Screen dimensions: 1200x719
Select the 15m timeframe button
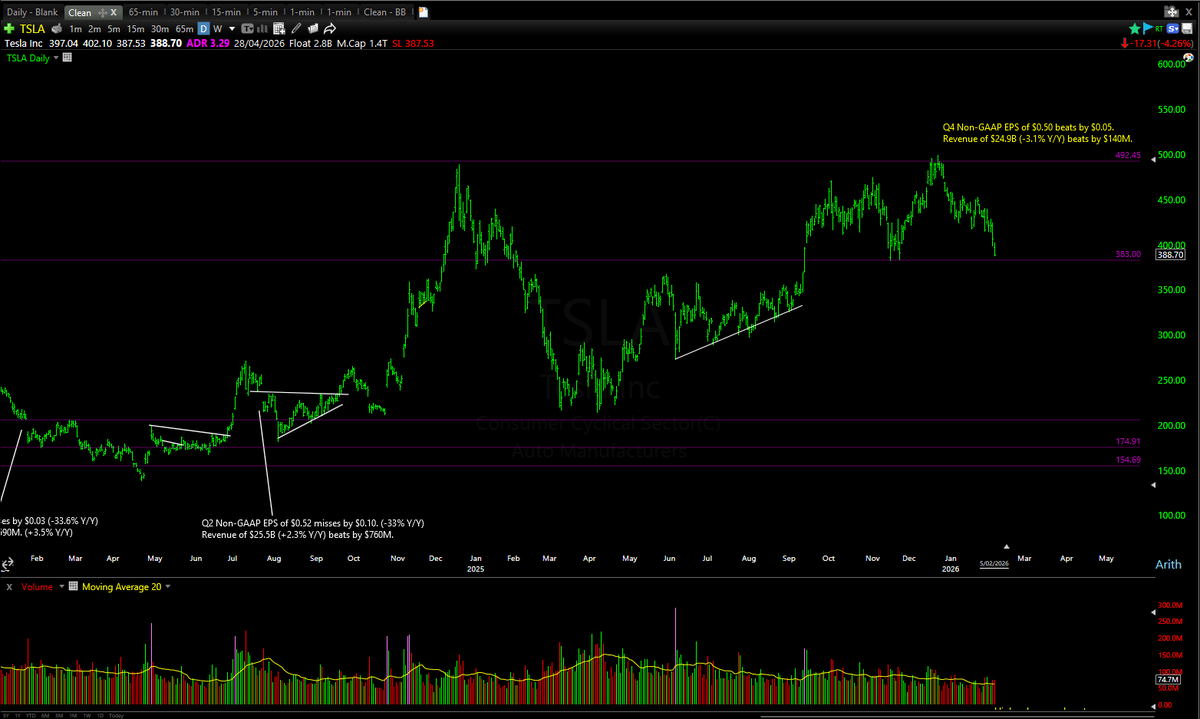pos(136,28)
